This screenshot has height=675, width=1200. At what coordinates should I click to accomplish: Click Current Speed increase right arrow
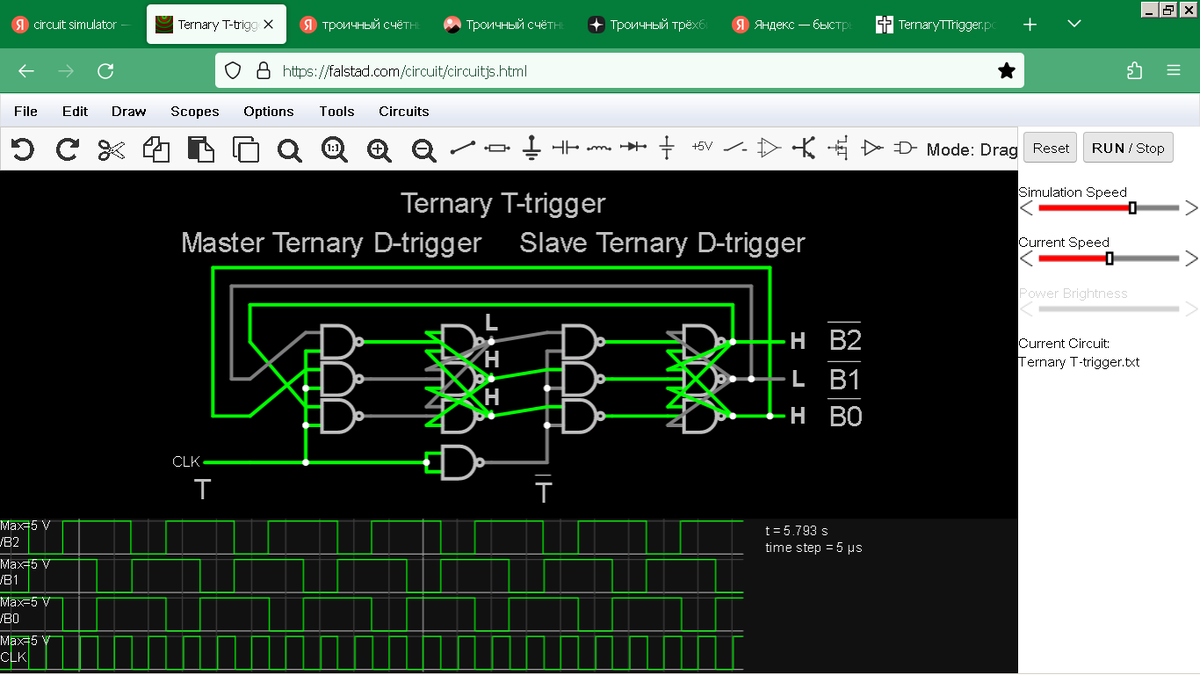point(1191,258)
